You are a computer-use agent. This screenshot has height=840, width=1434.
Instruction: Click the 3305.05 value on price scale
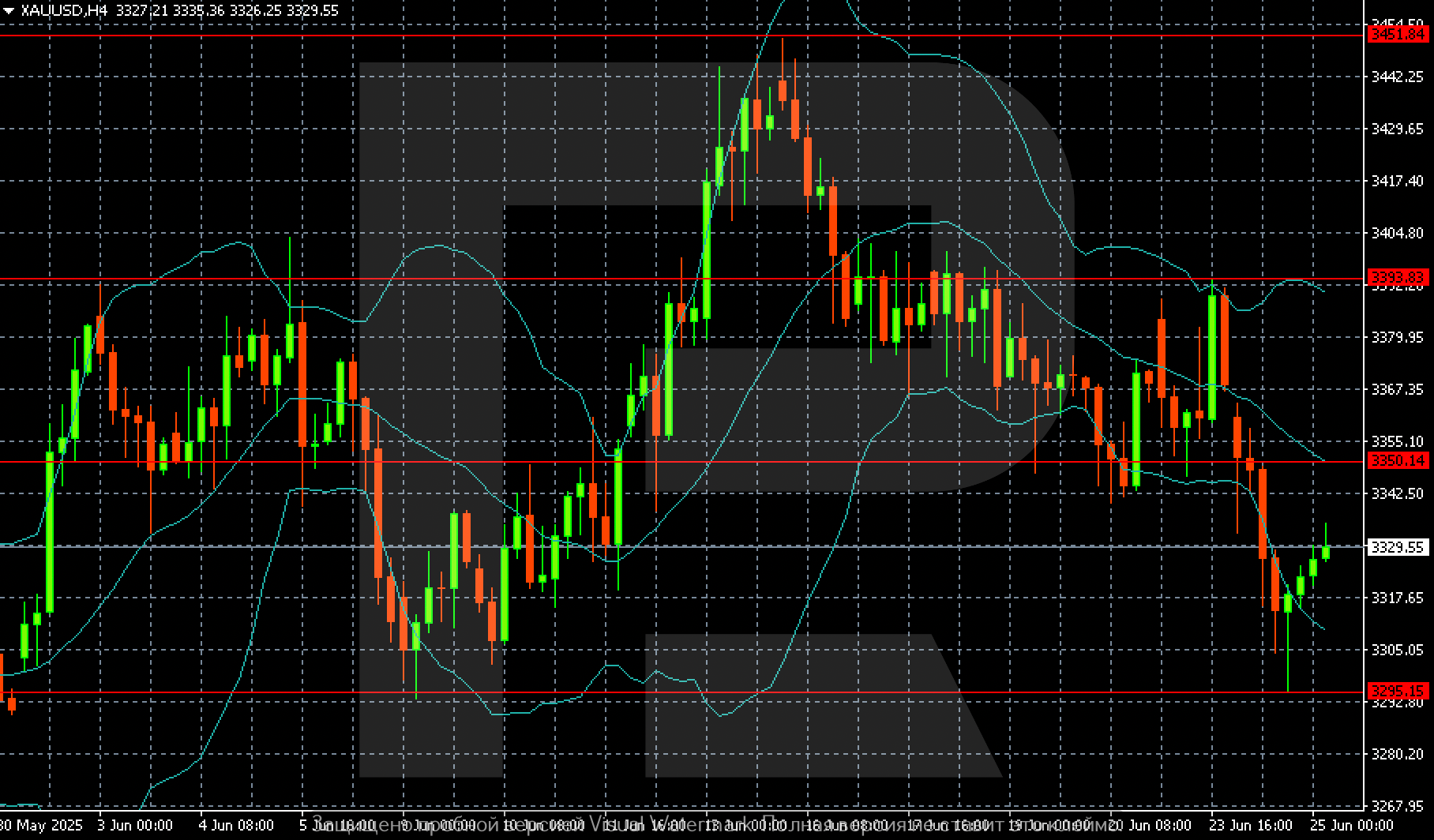1398,650
